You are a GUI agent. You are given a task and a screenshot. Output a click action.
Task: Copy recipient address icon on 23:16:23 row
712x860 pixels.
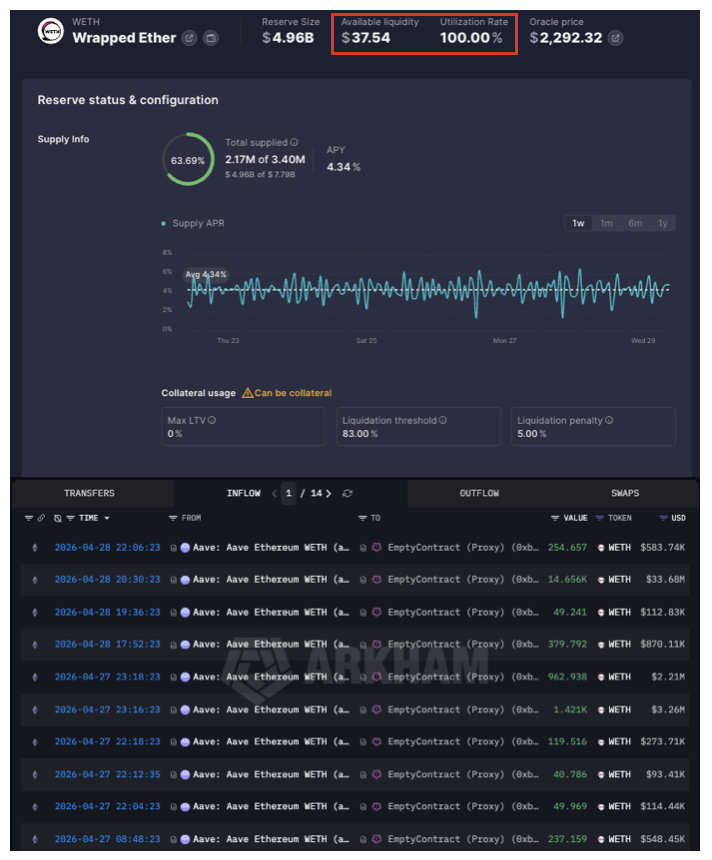click(x=363, y=710)
